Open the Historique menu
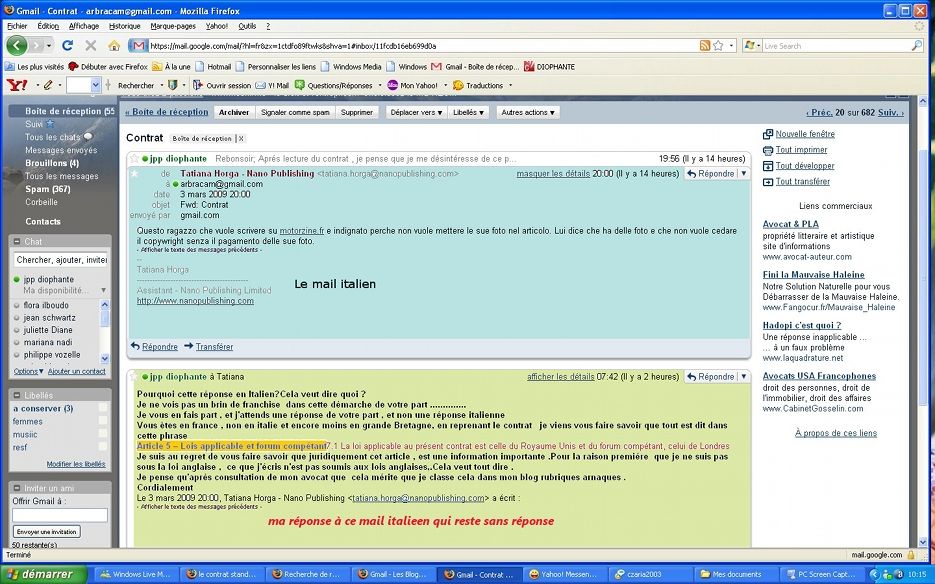Viewport: 935px width, 584px height. (125, 26)
